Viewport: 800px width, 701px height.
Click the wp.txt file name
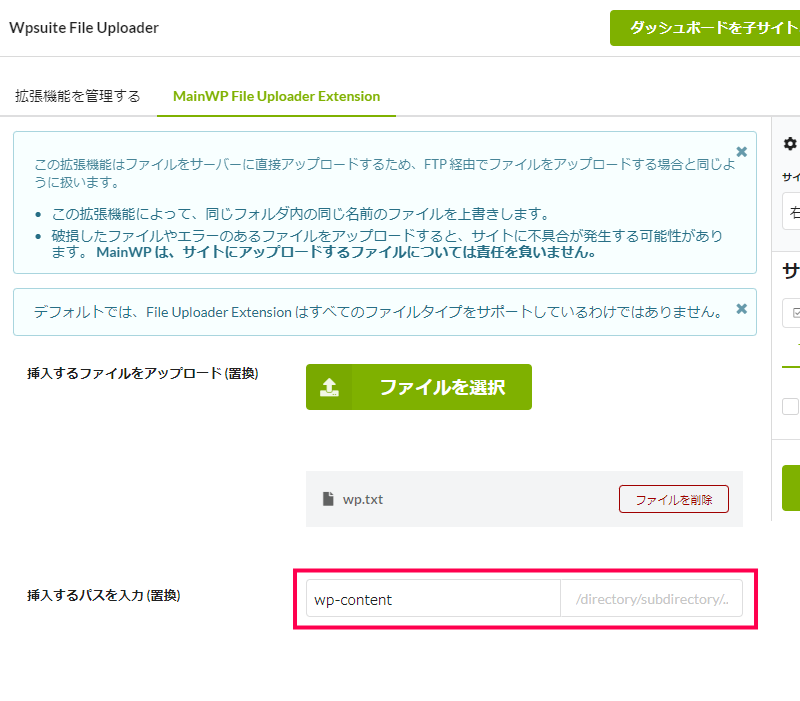[363, 499]
